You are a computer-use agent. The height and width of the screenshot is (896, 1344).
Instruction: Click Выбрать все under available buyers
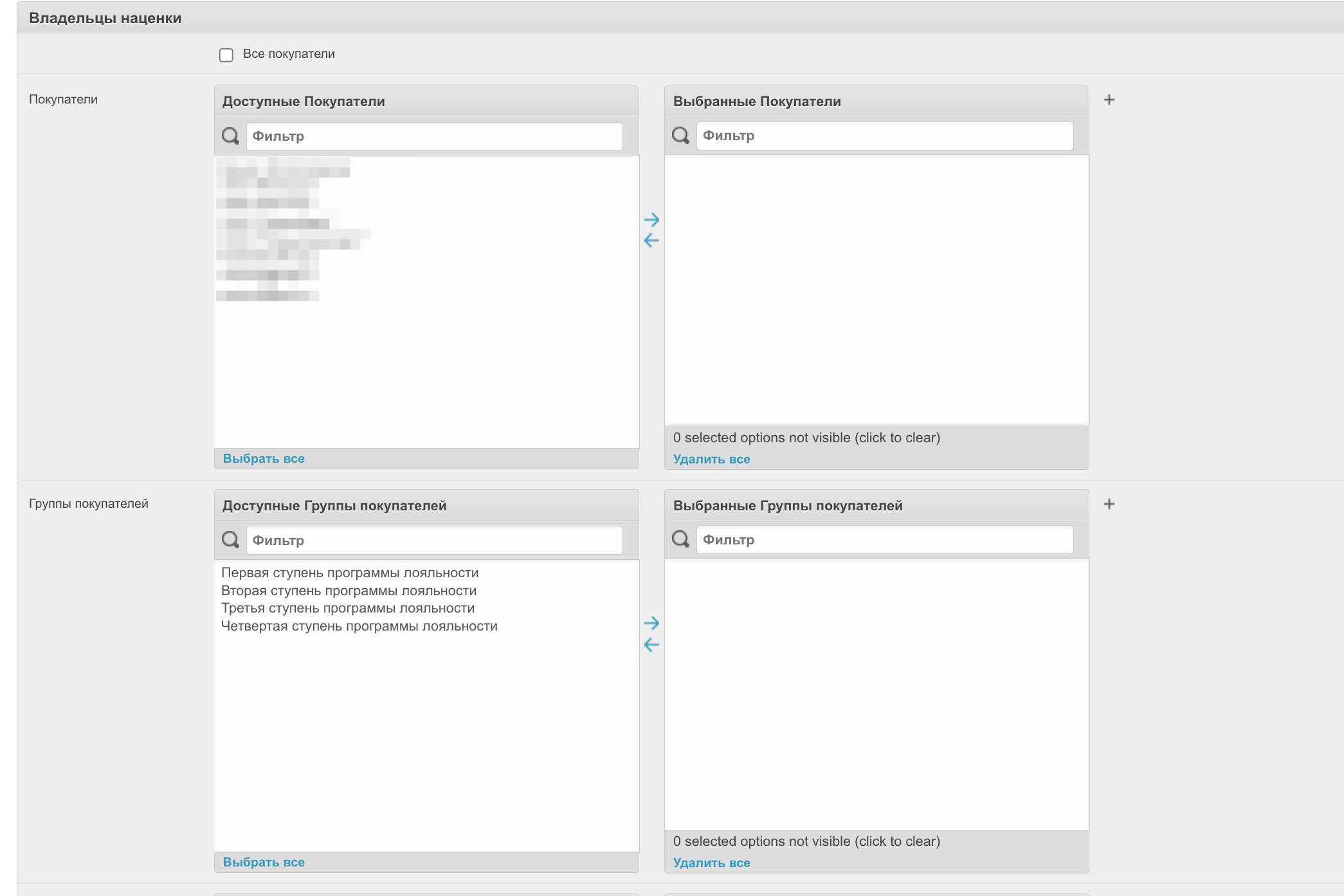point(264,458)
